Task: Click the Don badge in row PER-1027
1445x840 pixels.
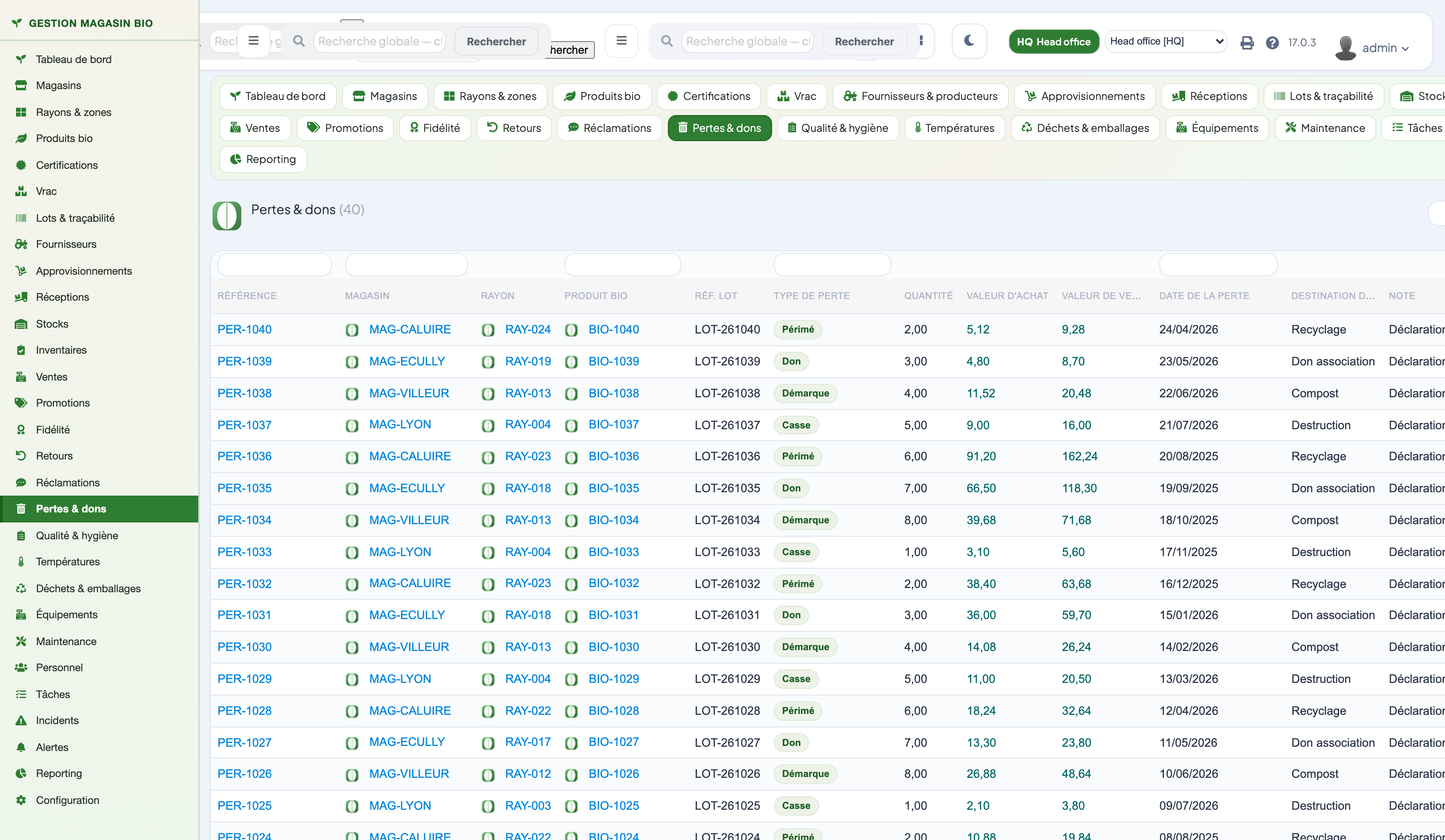Action: [791, 743]
